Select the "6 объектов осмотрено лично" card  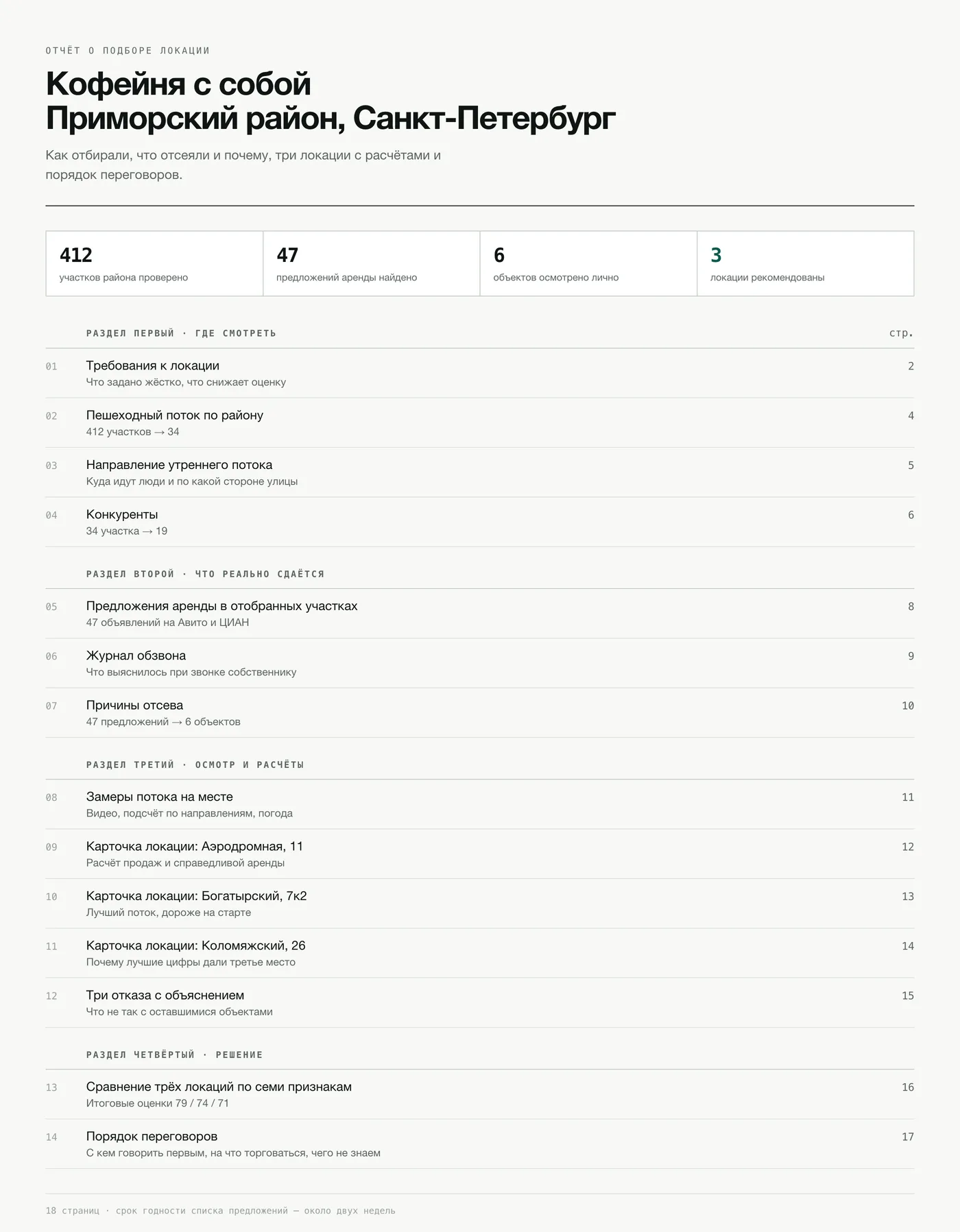click(588, 263)
